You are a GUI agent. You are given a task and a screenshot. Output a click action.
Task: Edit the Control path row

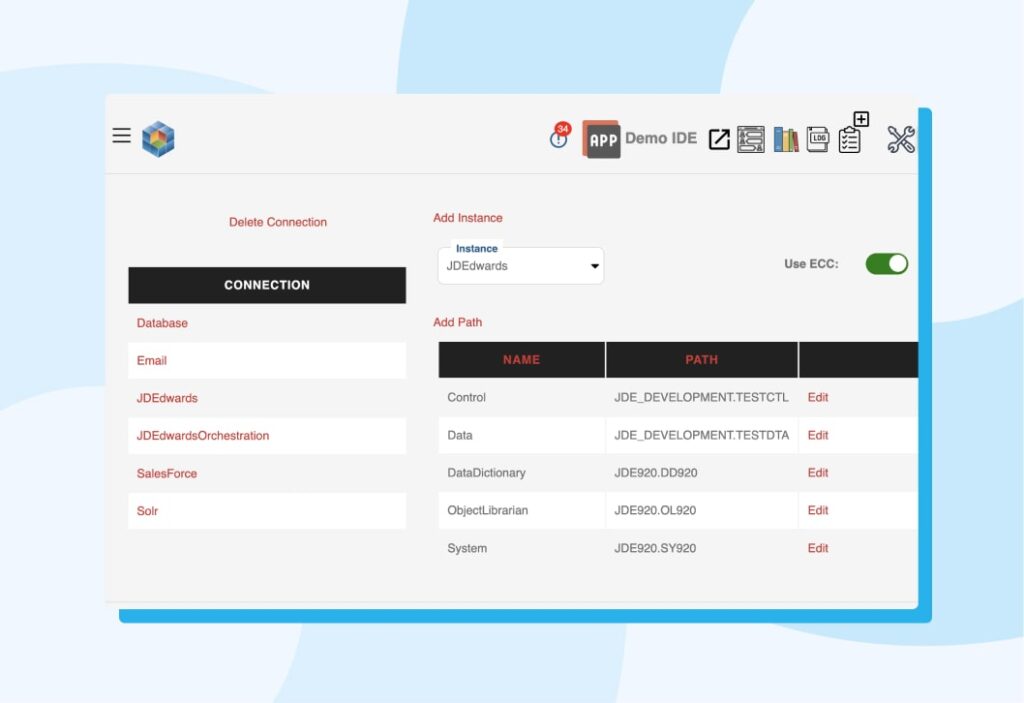[x=817, y=397]
